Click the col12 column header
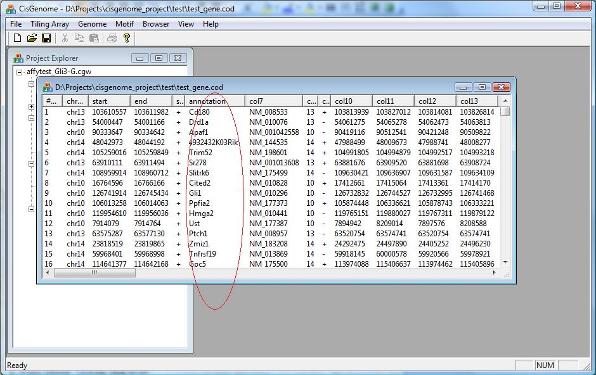Viewport: 596px width, 375px height. (x=435, y=101)
